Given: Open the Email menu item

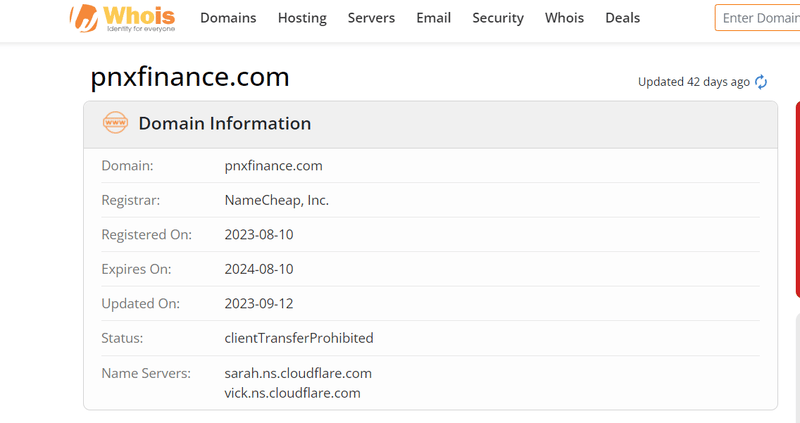Looking at the screenshot, I should [x=434, y=18].
